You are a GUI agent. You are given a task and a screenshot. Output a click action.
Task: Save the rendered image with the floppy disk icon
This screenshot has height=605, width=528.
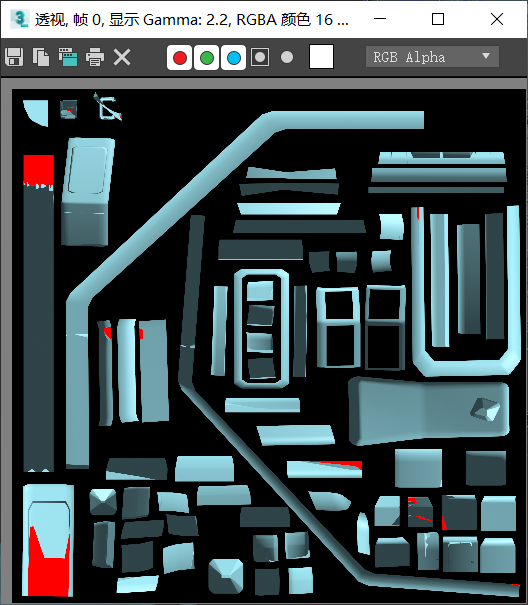pyautogui.click(x=14, y=57)
